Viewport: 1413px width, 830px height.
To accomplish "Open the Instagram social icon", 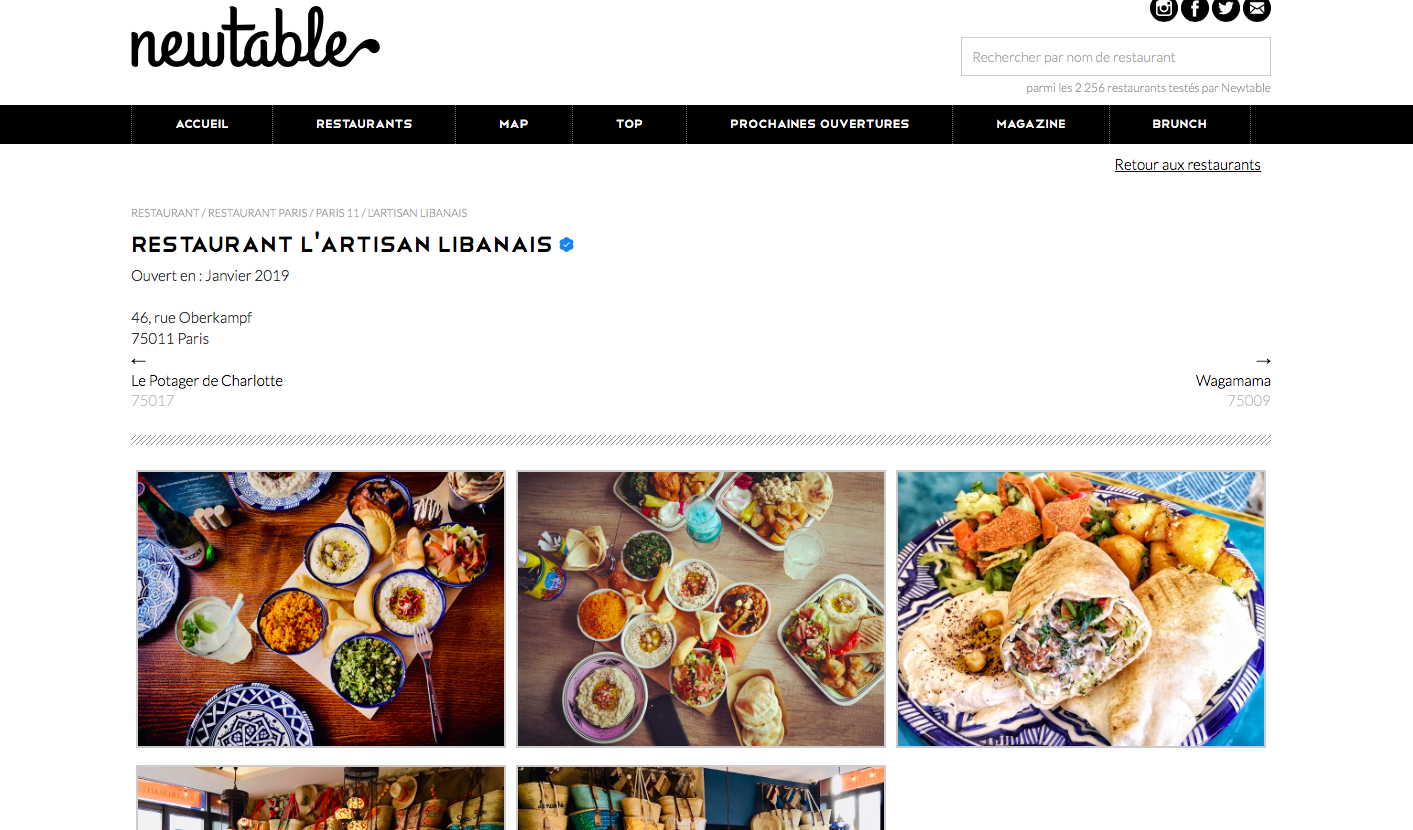I will tap(1164, 8).
